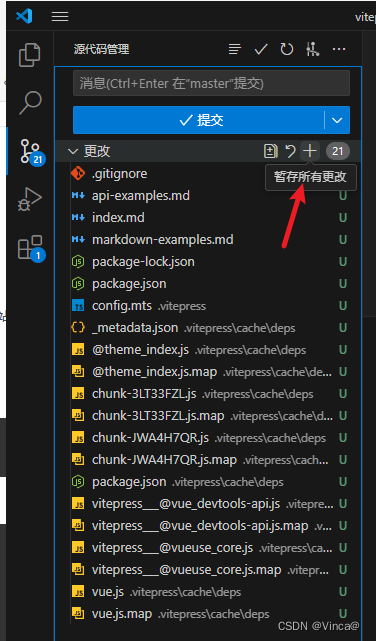Open the Git graph branch icon
Image resolution: width=376 pixels, height=641 pixels.
tap(313, 49)
